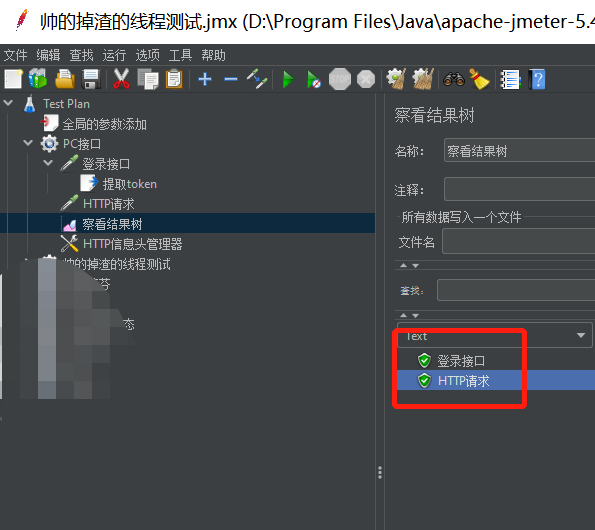Open Help with question mark icon
This screenshot has height=530, width=595.
coord(537,79)
